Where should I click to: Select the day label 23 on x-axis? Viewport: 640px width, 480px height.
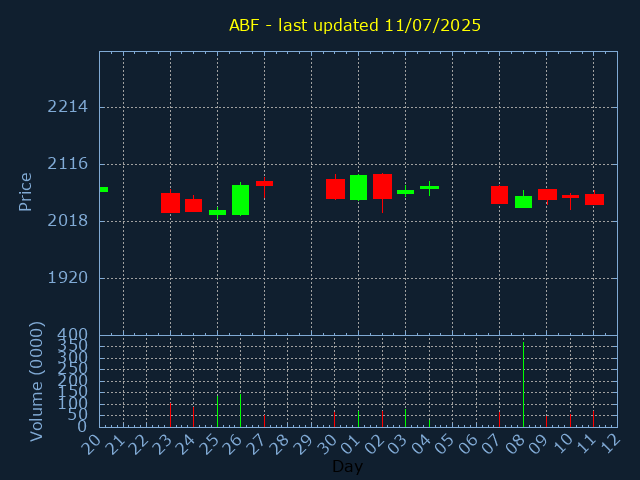(x=162, y=444)
